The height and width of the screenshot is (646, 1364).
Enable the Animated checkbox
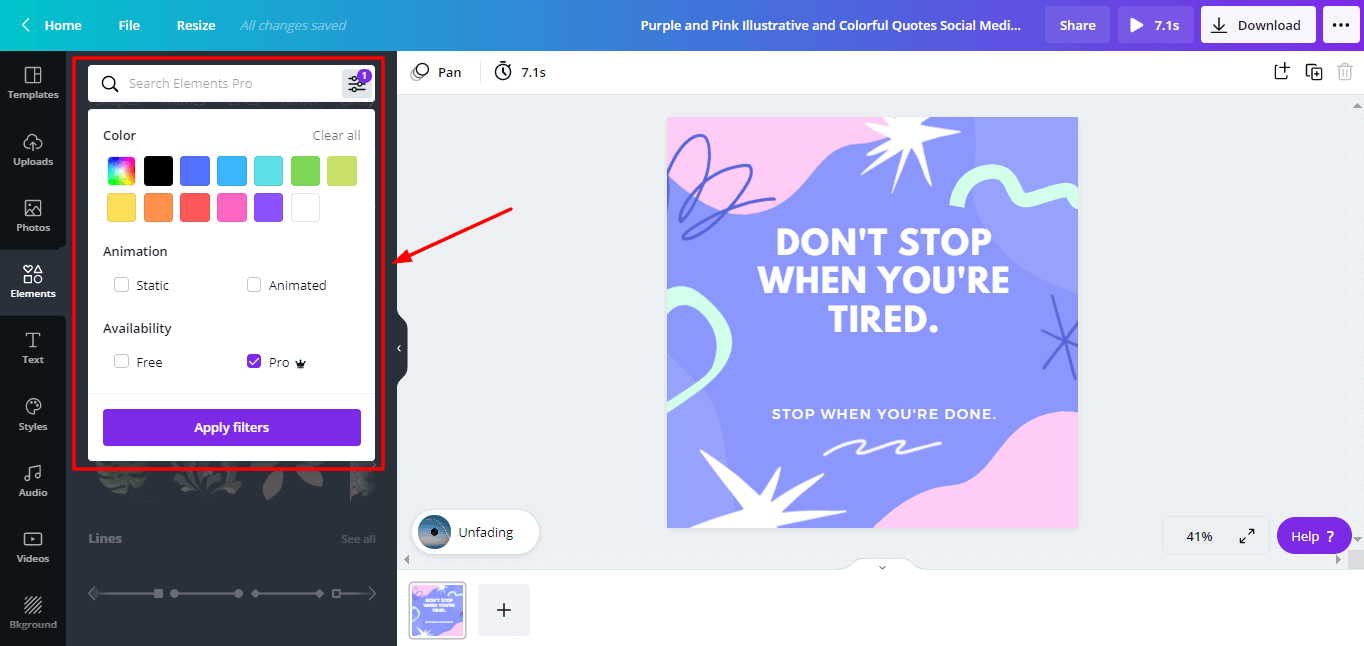click(254, 285)
